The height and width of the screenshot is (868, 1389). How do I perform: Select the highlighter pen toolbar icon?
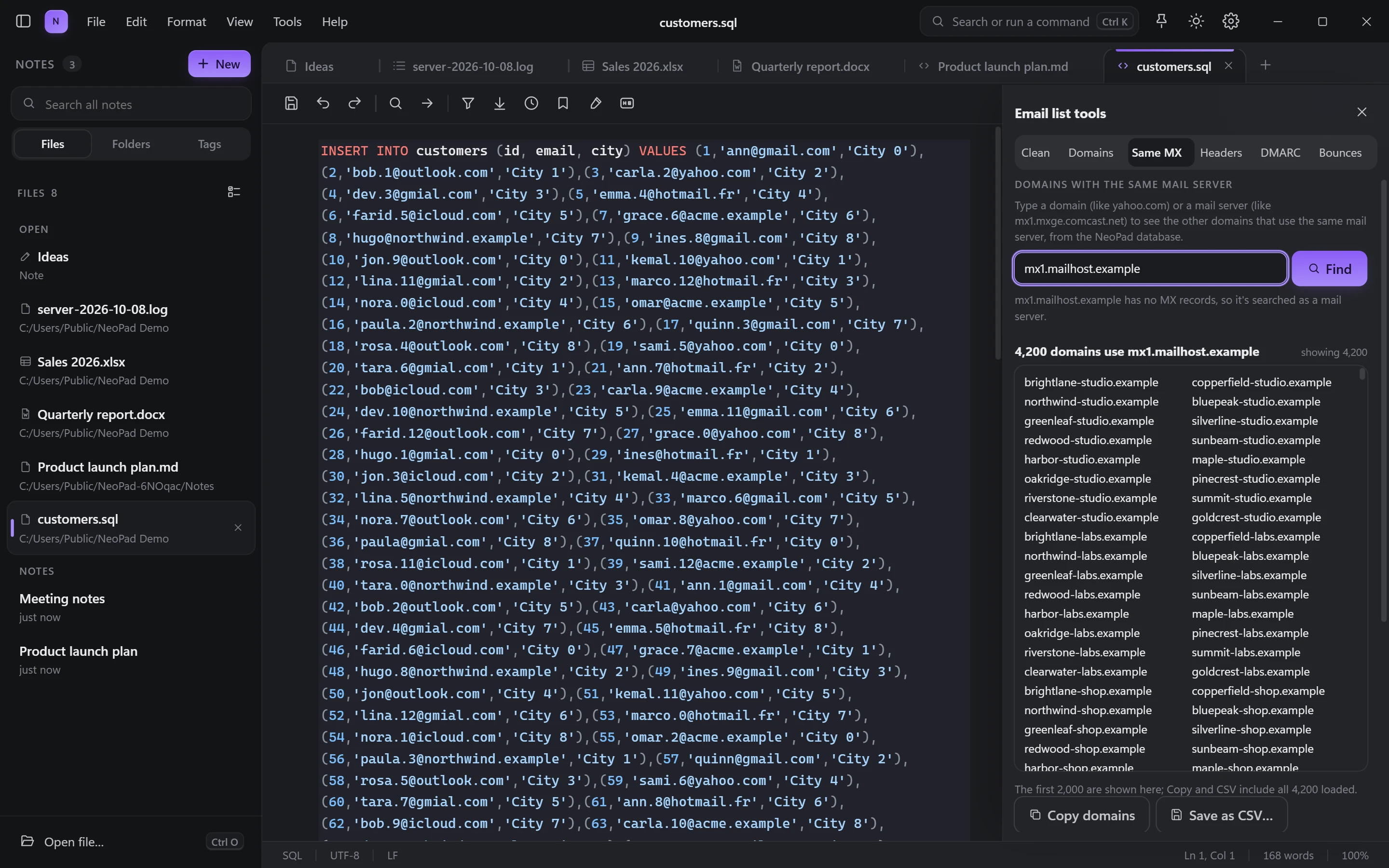coord(595,103)
